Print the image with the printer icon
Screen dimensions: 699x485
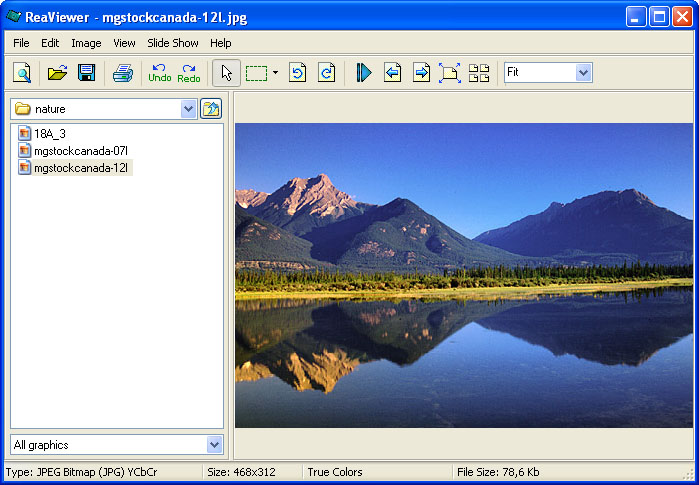[x=123, y=73]
